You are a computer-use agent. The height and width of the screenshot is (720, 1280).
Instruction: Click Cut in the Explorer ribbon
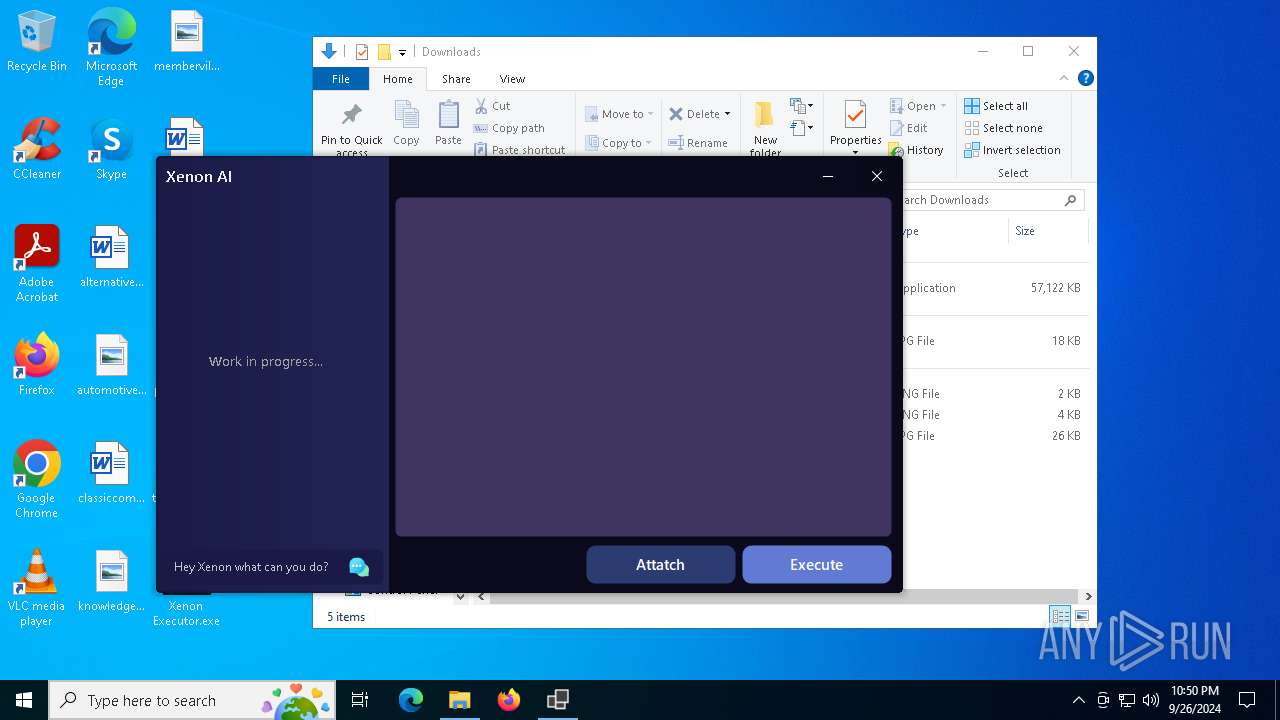492,106
